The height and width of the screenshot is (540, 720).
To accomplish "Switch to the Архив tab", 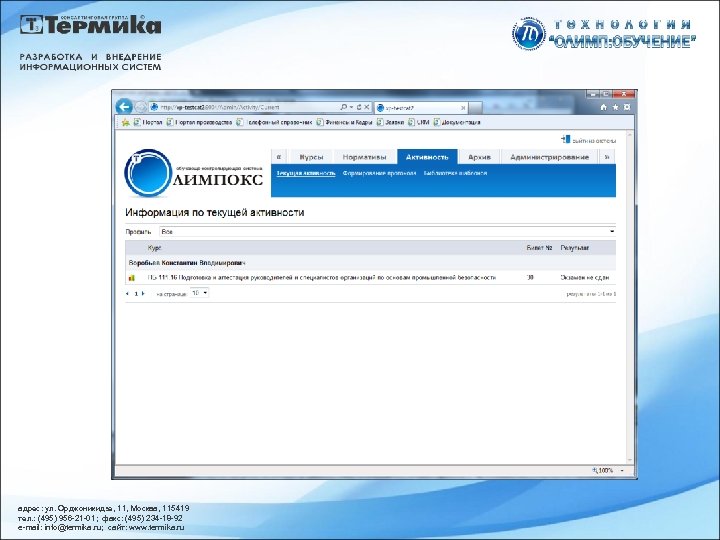I will (479, 157).
